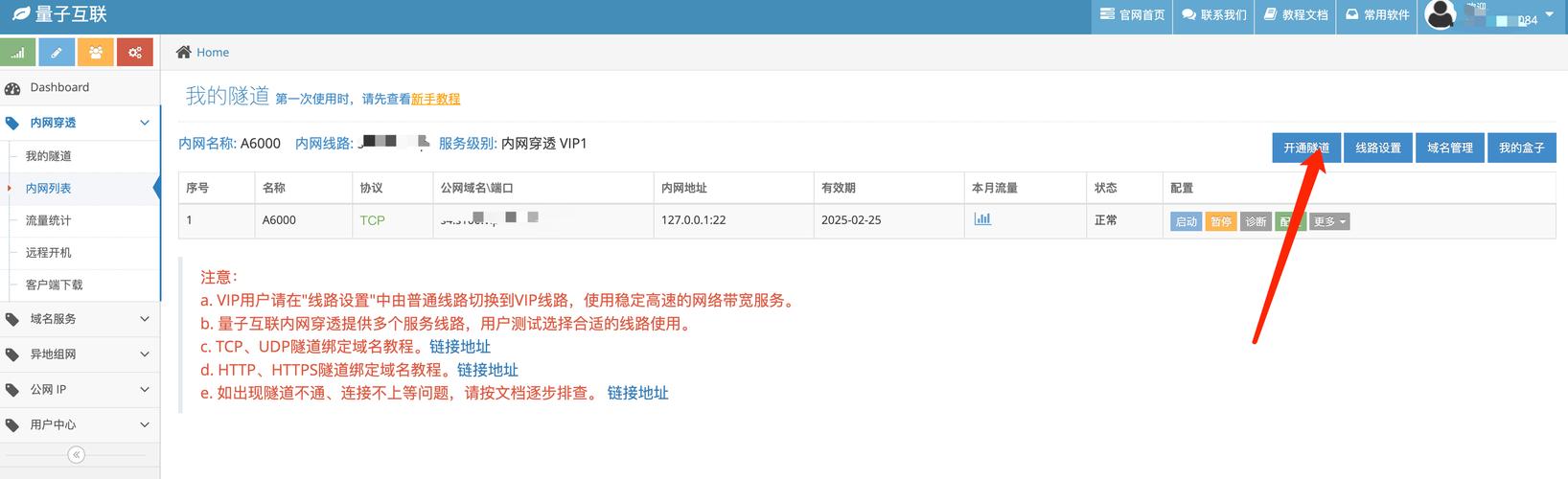Click the 域名管理 button

tap(1450, 148)
